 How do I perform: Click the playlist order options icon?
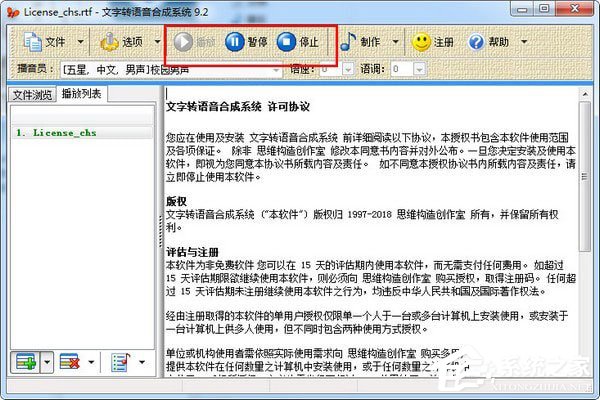(x=121, y=362)
